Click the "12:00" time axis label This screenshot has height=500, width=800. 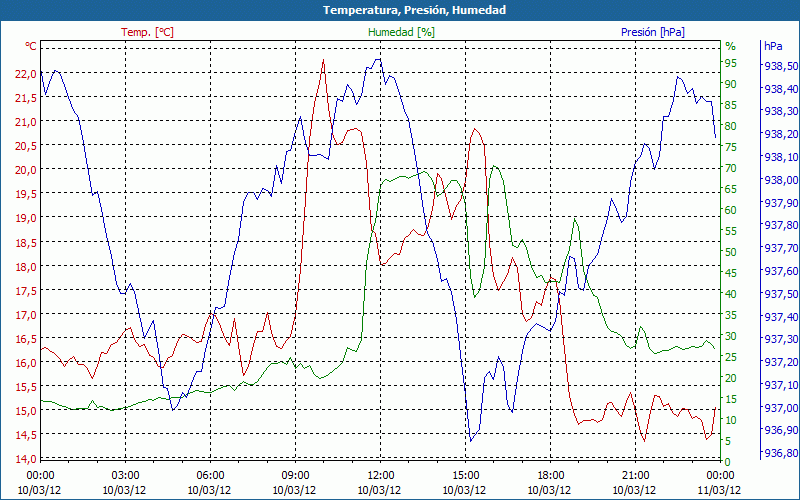click(x=380, y=477)
